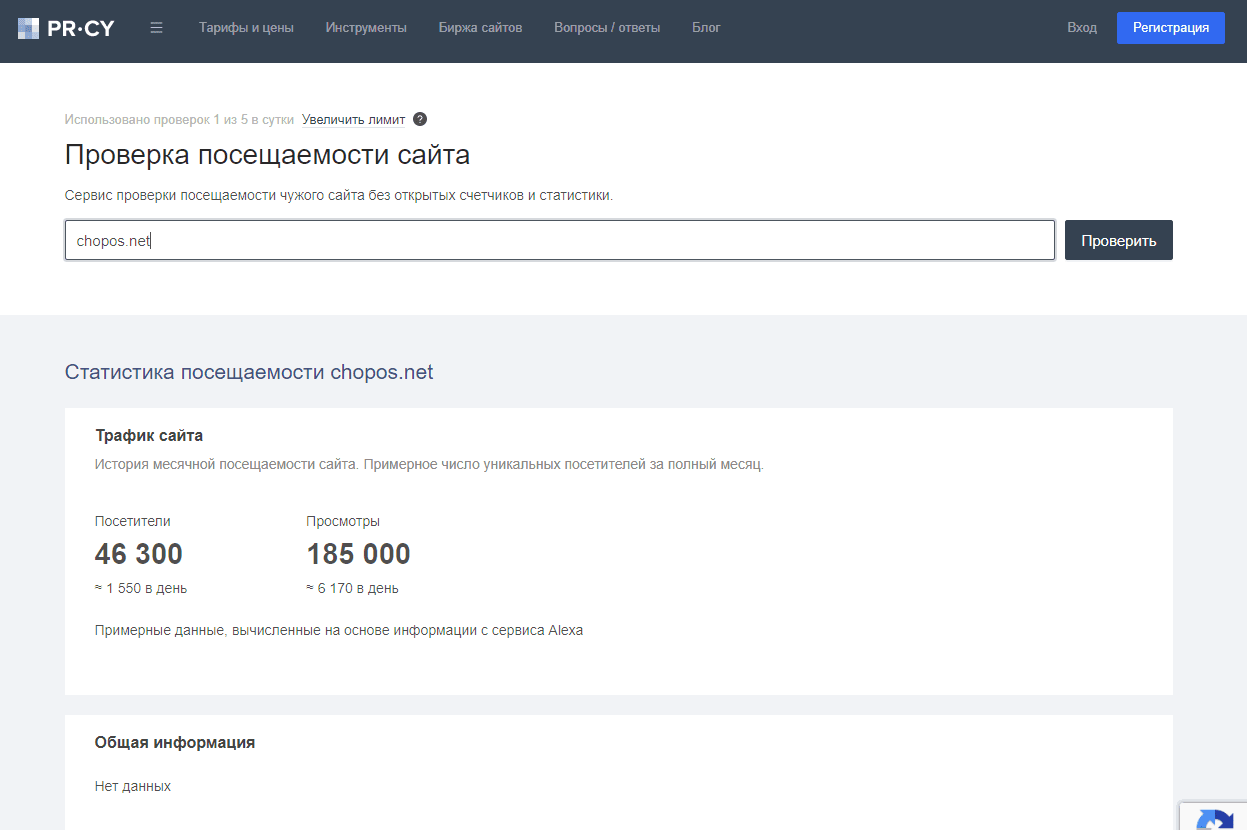Click the reCAPTCHA badge in the bottom corner
The image size is (1247, 830).
[x=1215, y=820]
